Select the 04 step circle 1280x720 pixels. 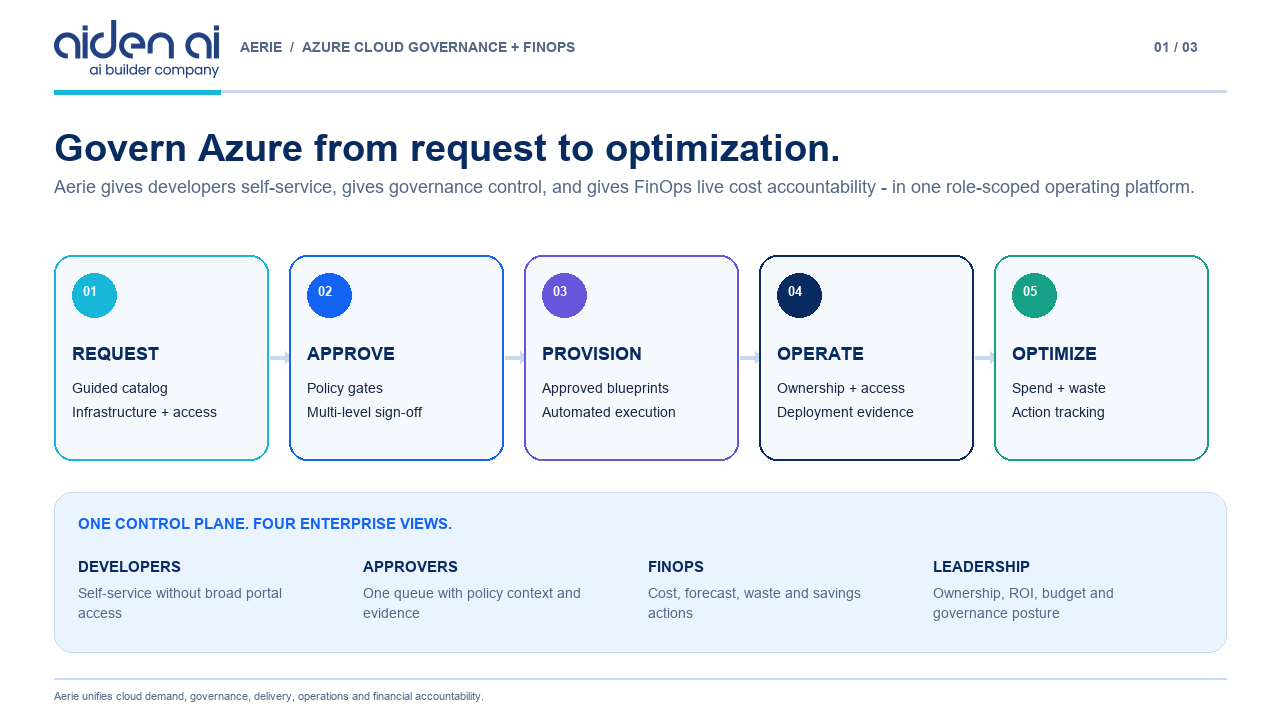[x=799, y=295]
